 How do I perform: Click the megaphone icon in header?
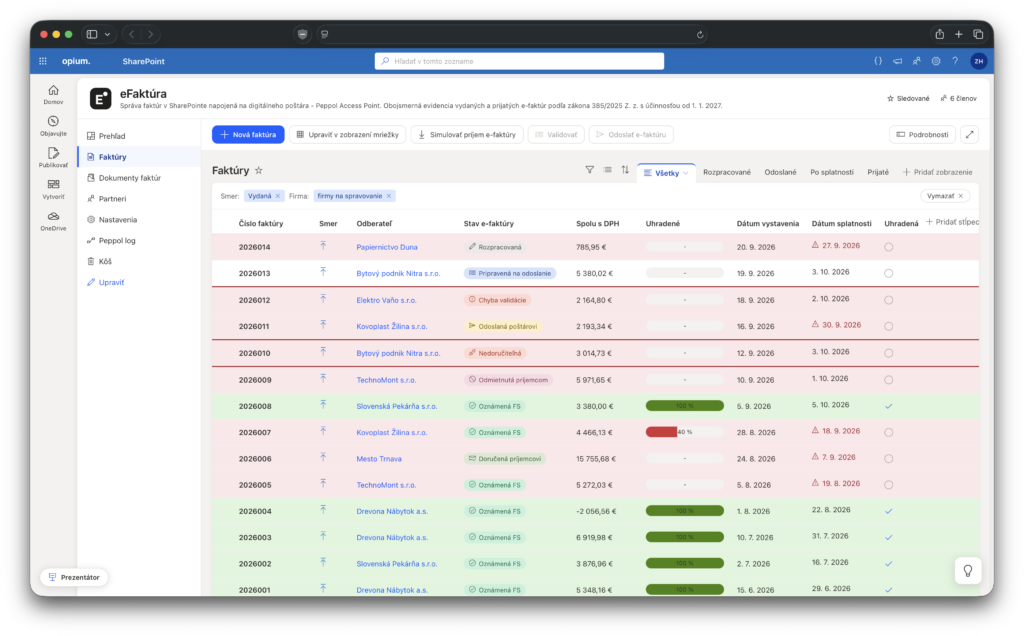[x=898, y=61]
